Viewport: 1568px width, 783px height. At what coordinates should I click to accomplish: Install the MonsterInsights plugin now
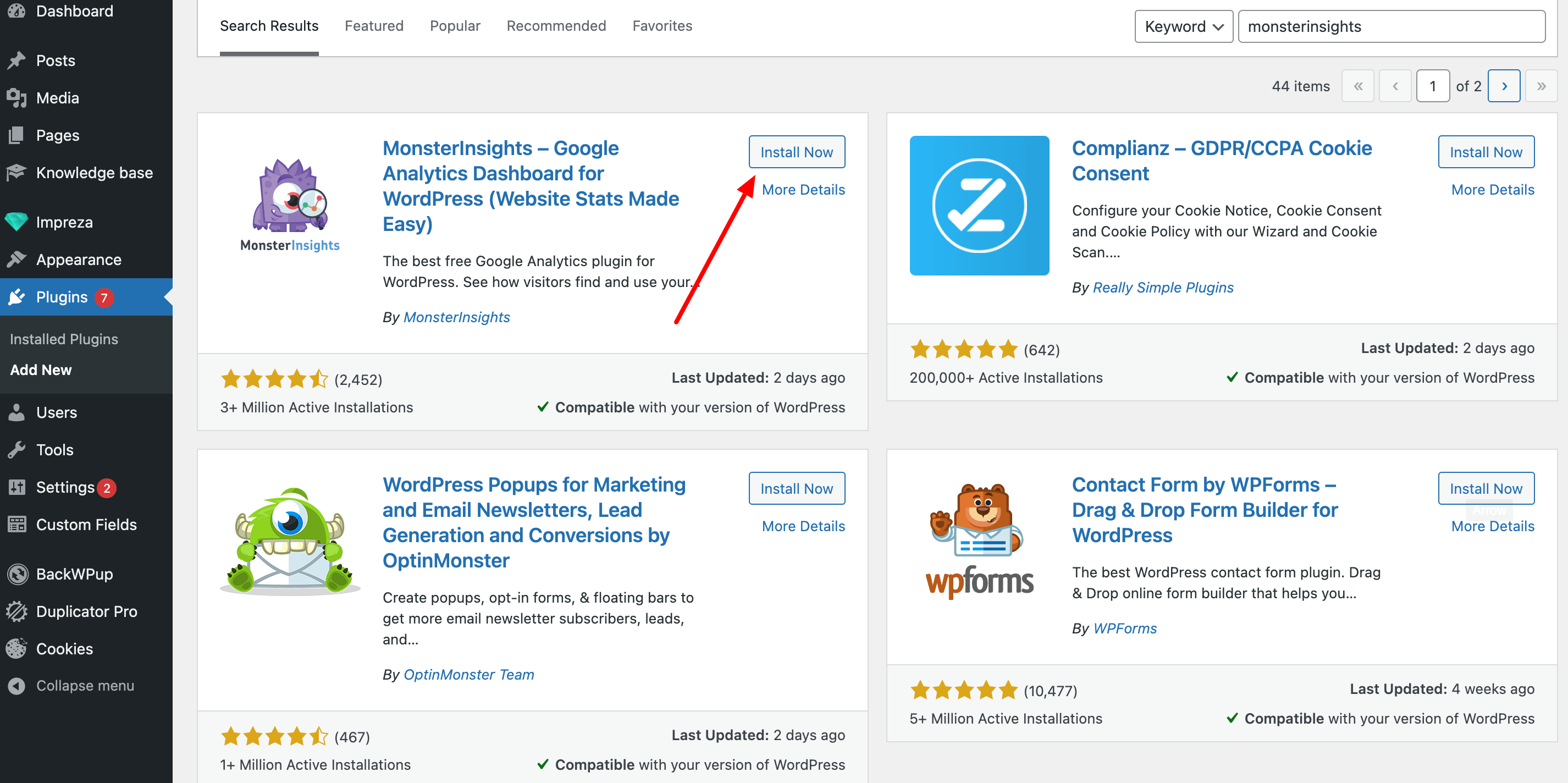coord(796,152)
